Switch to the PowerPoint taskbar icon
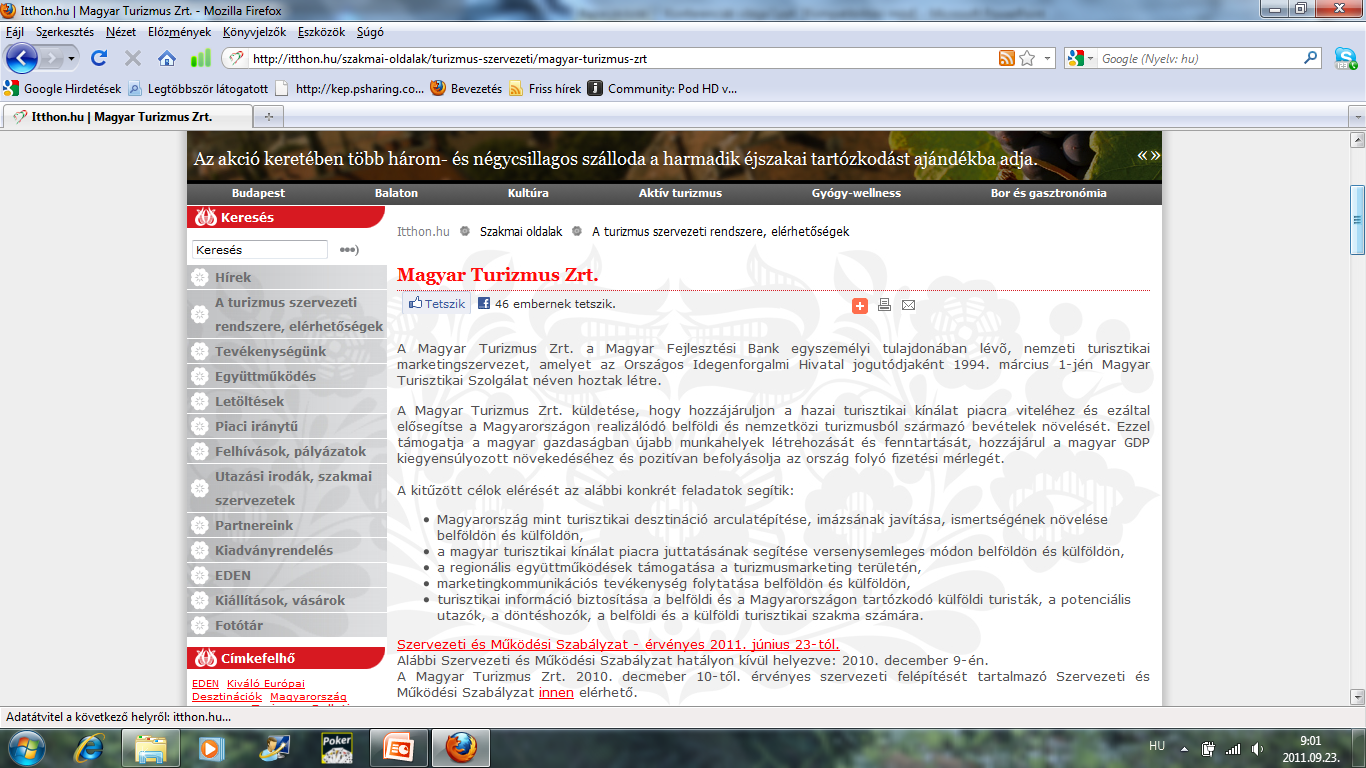The image size is (1366, 768). point(398,747)
